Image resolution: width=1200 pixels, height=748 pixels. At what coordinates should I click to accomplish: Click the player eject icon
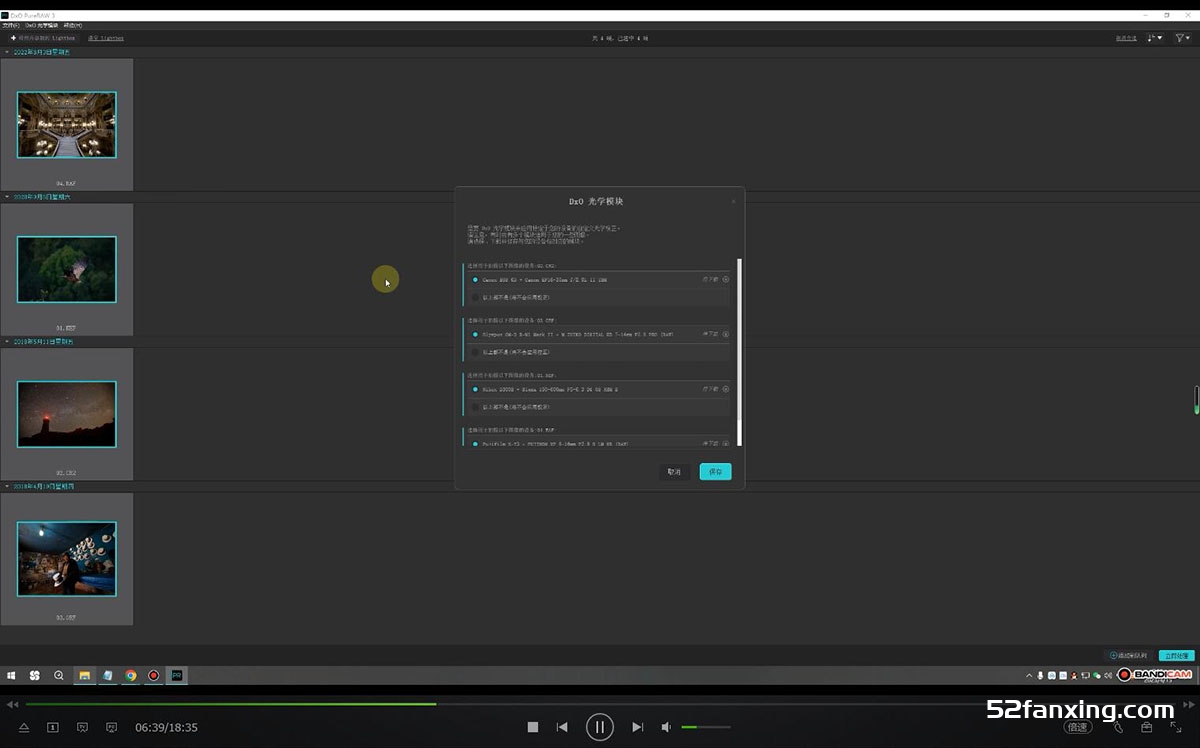[x=24, y=727]
